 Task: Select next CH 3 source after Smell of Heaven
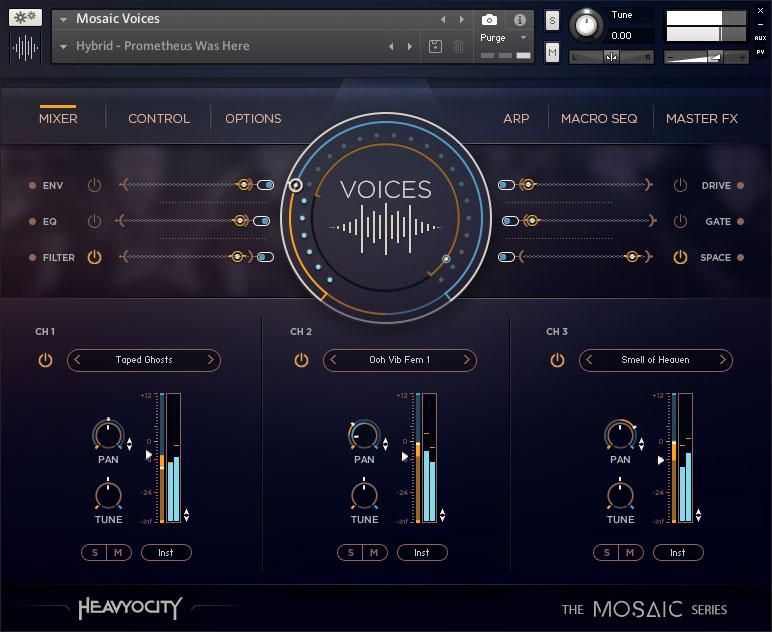723,360
